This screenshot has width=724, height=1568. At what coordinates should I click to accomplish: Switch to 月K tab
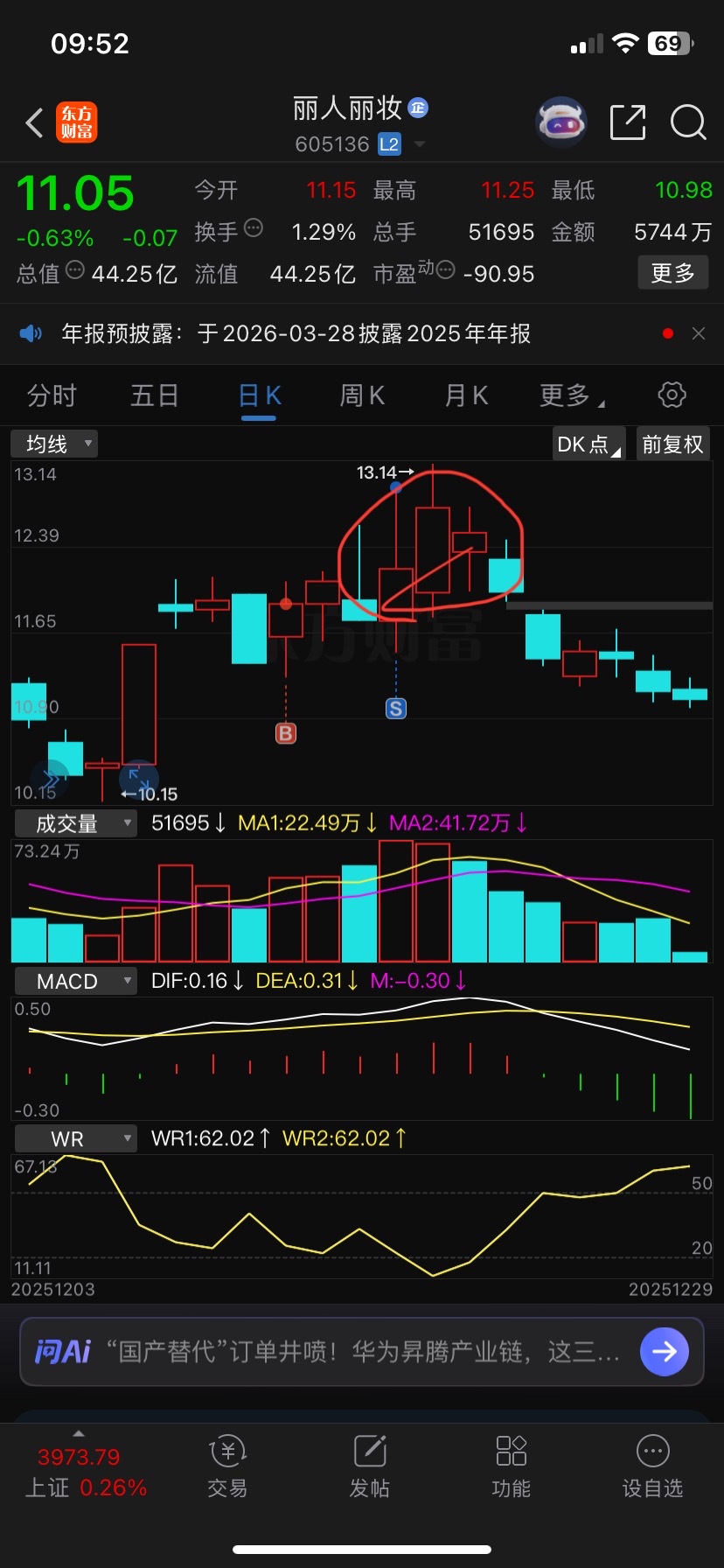click(x=466, y=395)
